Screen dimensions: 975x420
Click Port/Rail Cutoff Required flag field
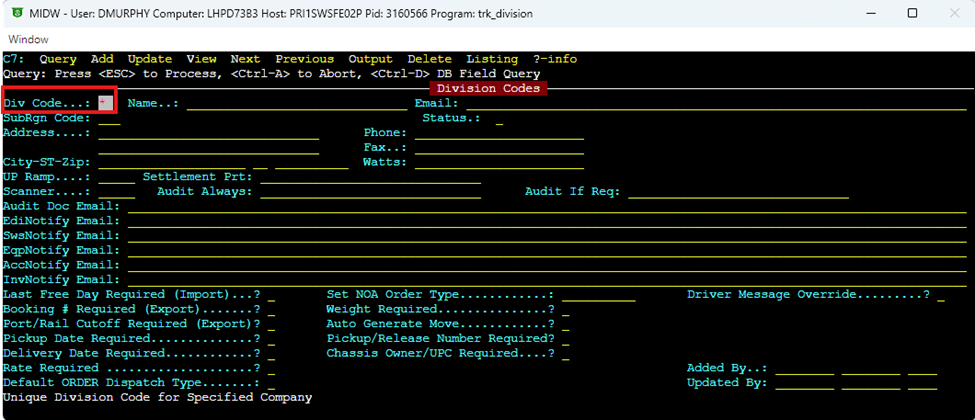click(x=271, y=324)
